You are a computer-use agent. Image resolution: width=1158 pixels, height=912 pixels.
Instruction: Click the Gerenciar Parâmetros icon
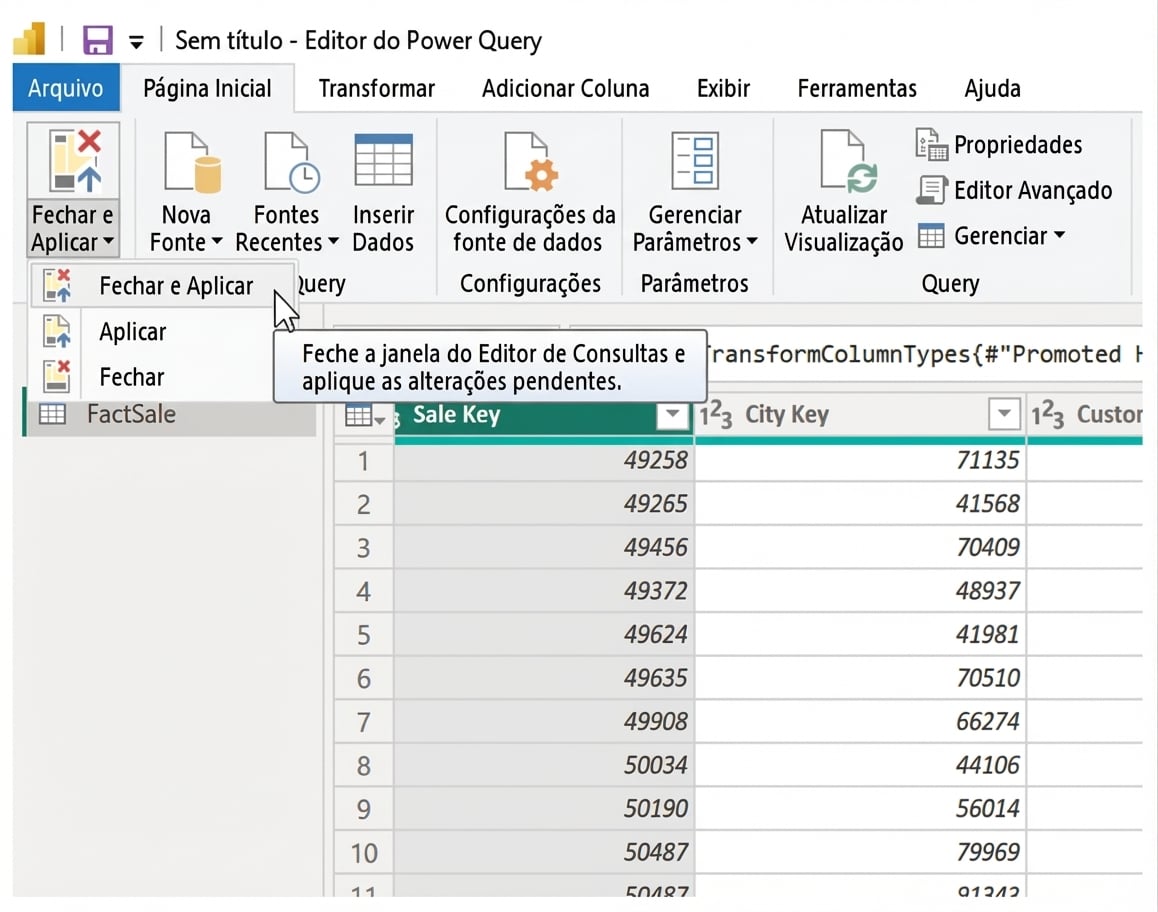coord(695,161)
